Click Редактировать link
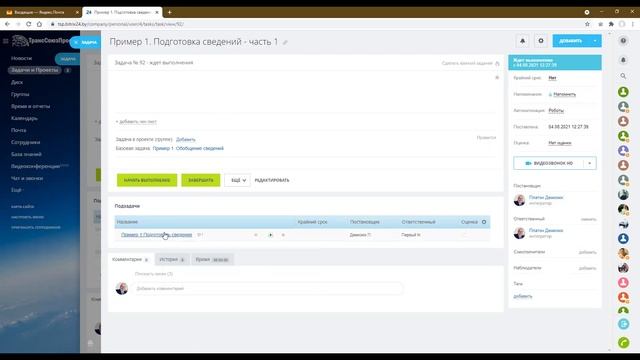640x360 pixels. coord(272,180)
